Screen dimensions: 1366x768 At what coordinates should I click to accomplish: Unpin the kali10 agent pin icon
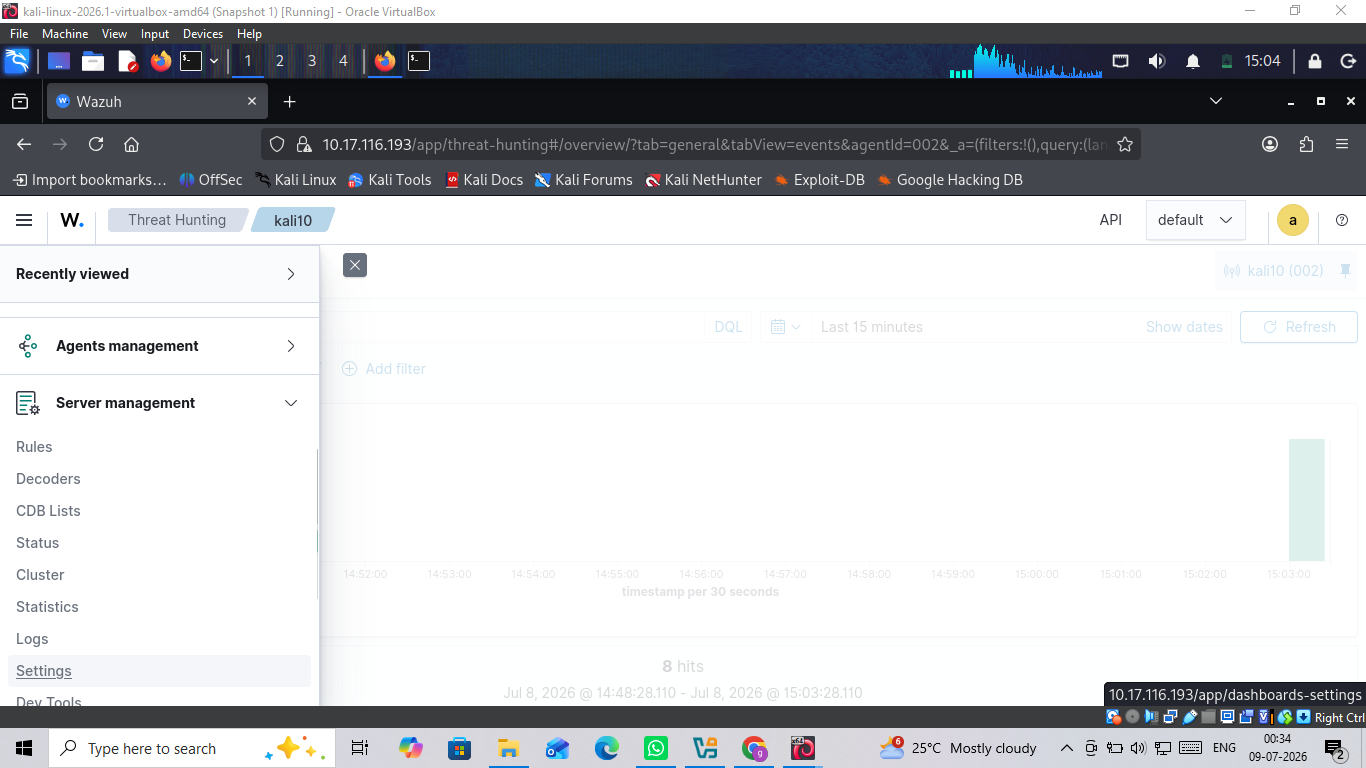pos(1345,270)
